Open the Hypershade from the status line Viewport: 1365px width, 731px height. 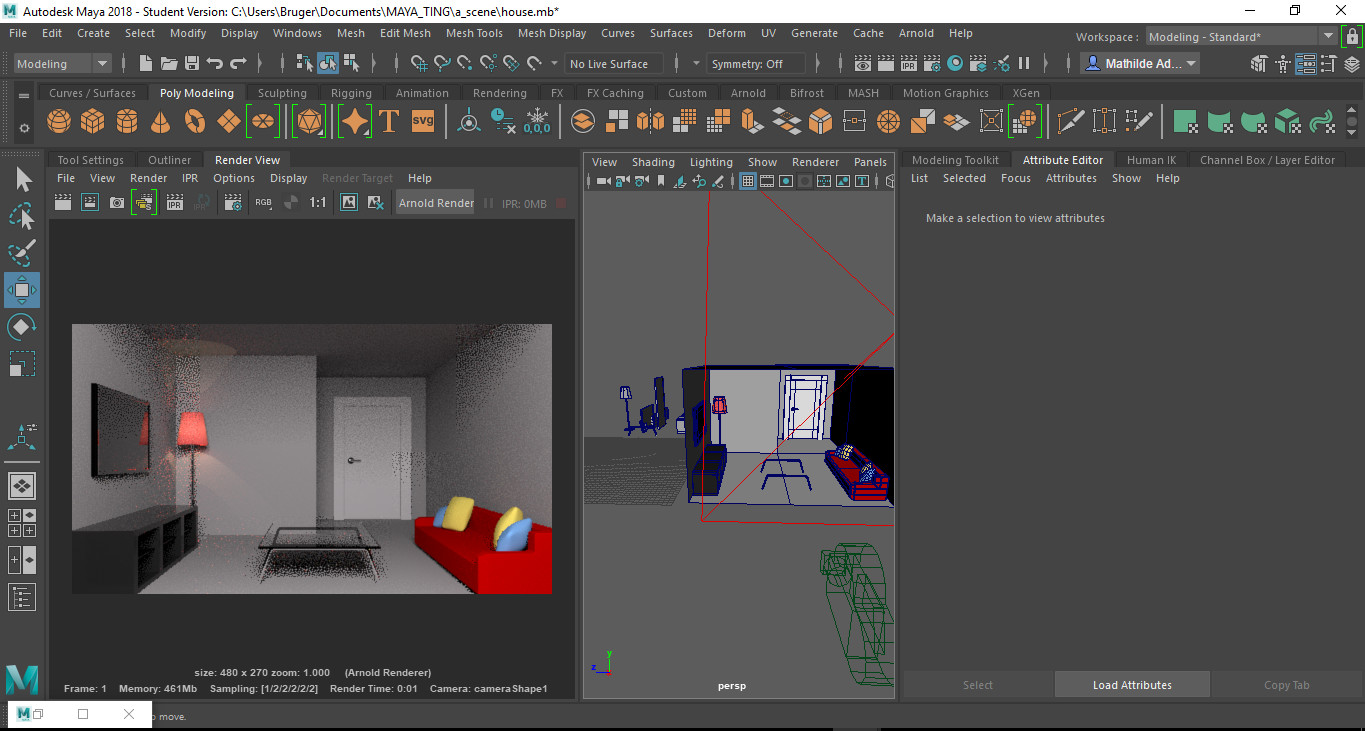coord(955,64)
